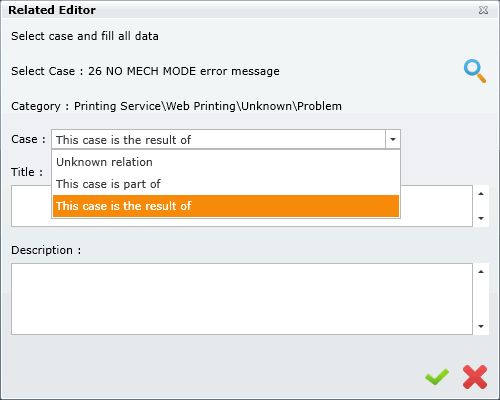This screenshot has width=500, height=400.
Task: Toggle the Case dropdown arrow
Action: point(393,139)
